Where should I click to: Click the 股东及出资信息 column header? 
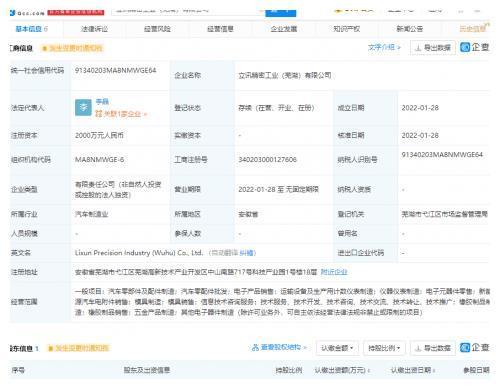click(x=147, y=370)
